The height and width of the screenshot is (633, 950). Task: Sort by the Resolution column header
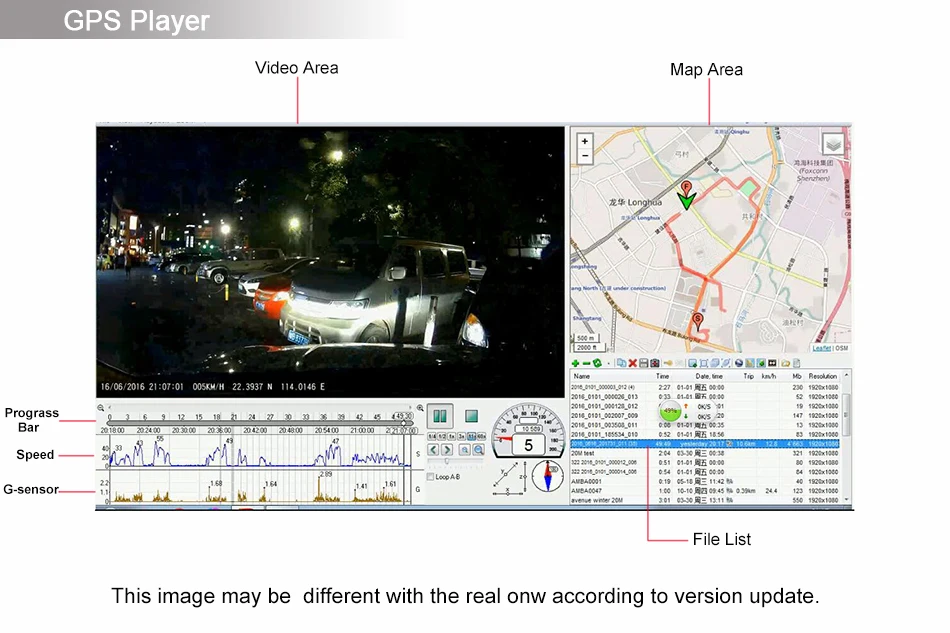(823, 376)
